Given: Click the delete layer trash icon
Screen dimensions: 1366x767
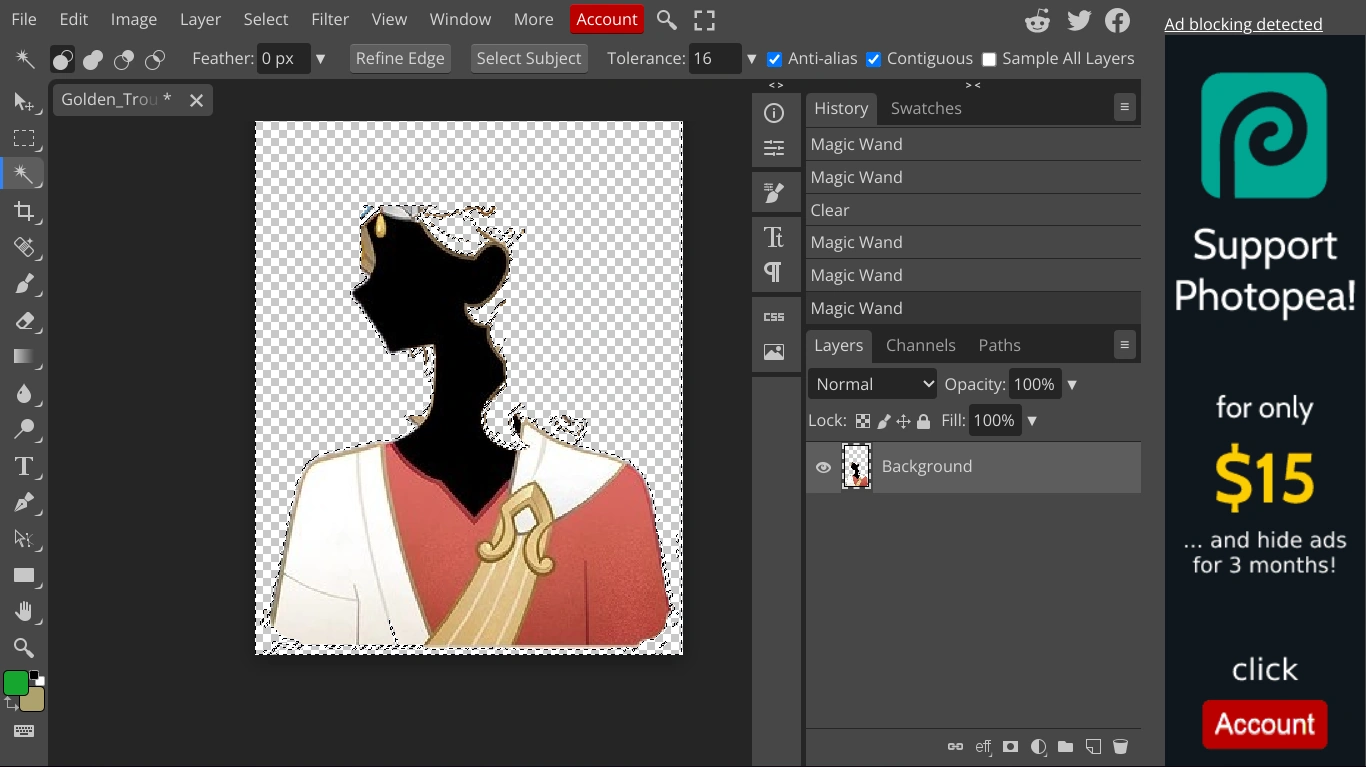Looking at the screenshot, I should [x=1120, y=747].
